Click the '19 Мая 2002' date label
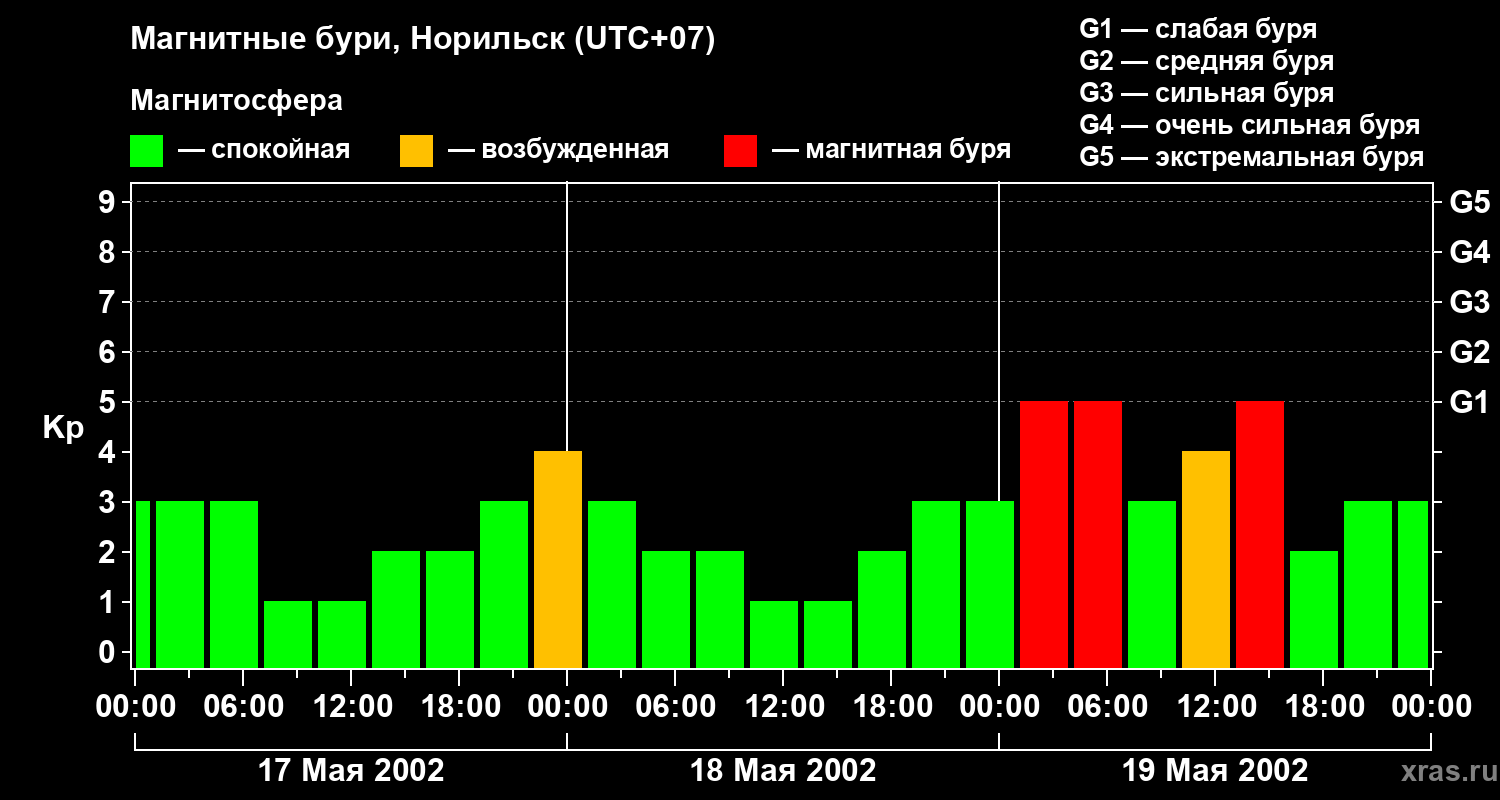The width and height of the screenshot is (1500, 800). coord(1215,771)
